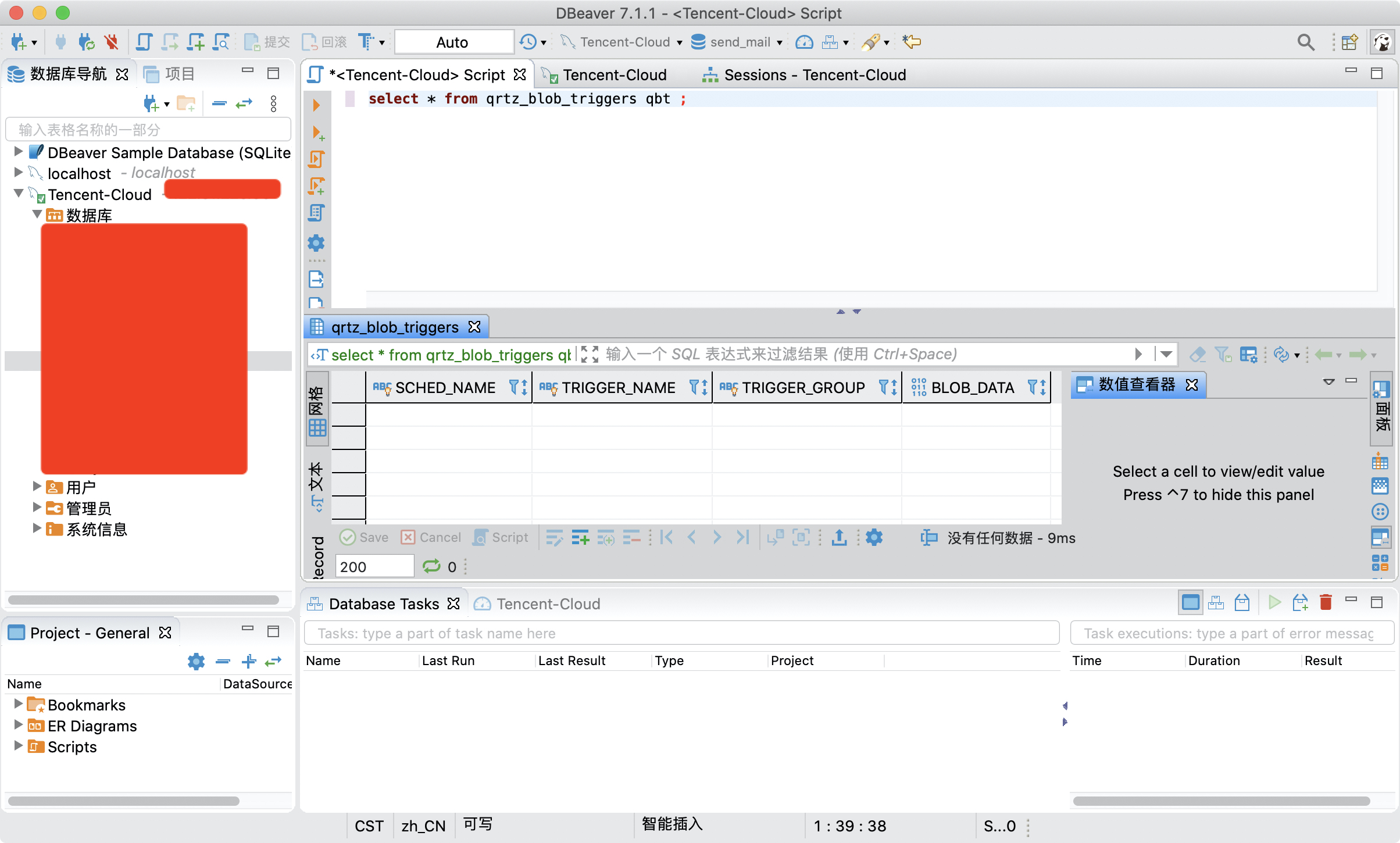Expand the 系统信息 folder
Screen dimensions: 1400x843
coord(37,528)
